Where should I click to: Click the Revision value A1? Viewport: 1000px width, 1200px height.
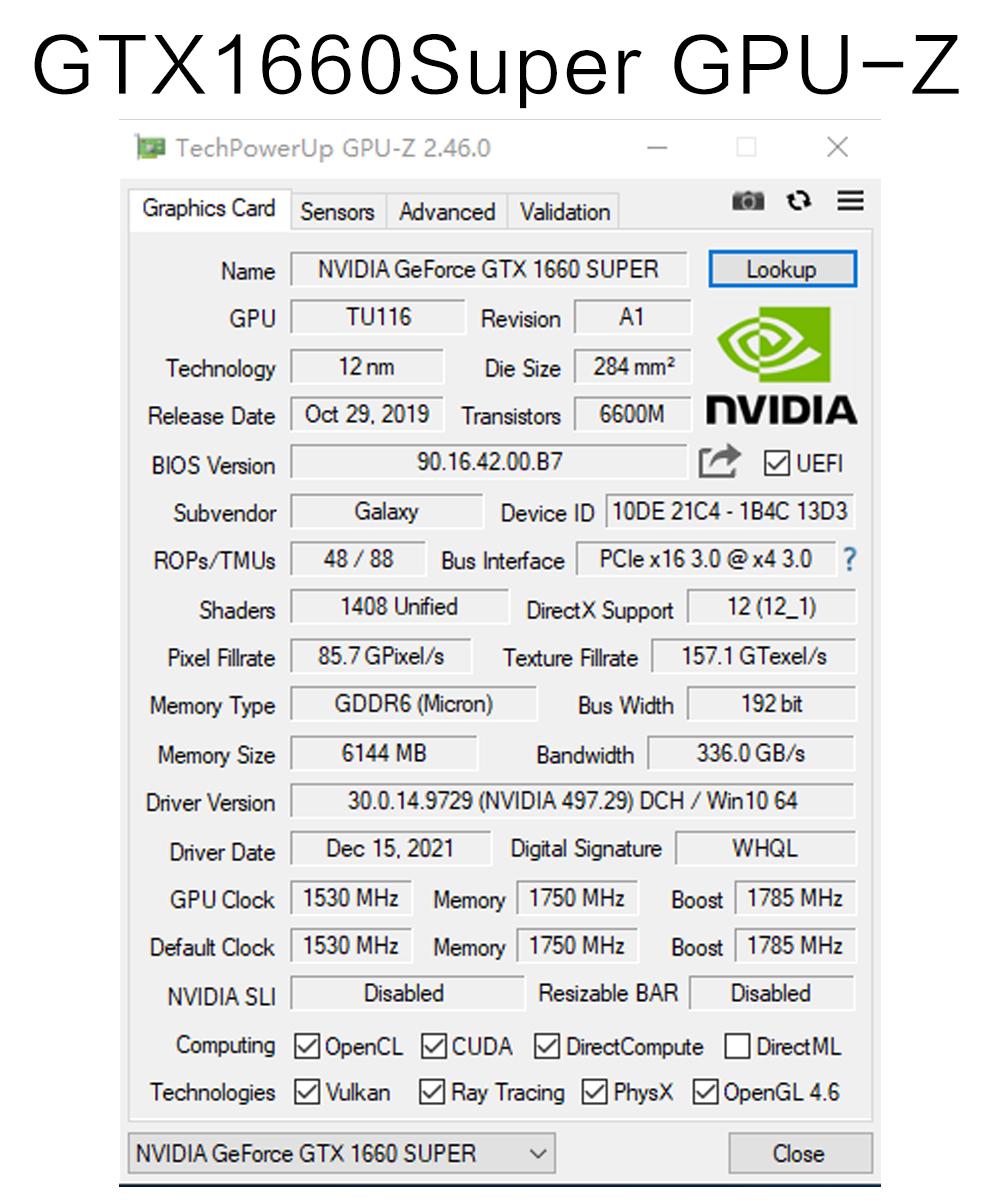632,317
